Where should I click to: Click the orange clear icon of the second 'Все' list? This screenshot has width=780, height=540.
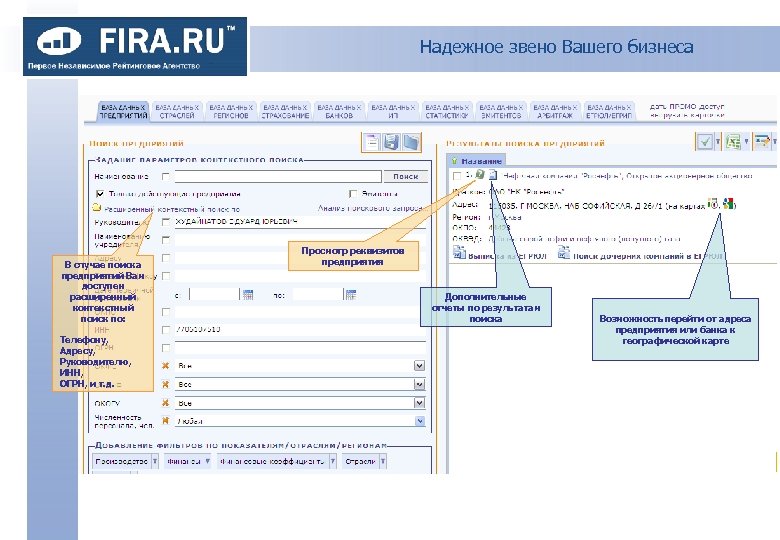click(x=166, y=384)
